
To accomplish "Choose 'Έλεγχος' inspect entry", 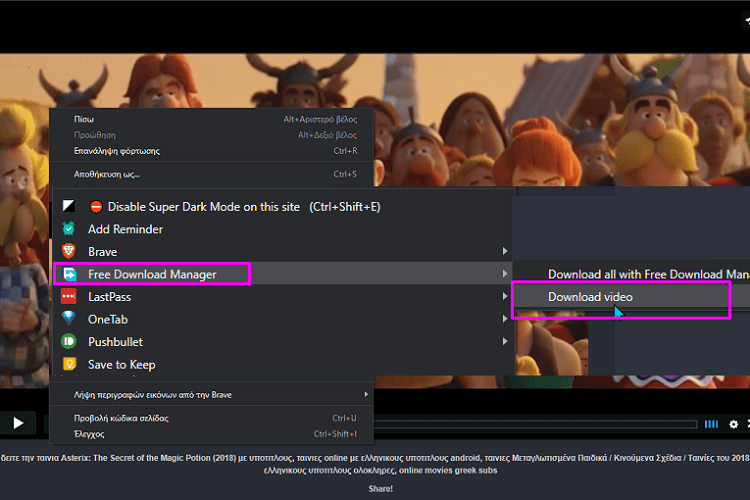I will coord(213,434).
